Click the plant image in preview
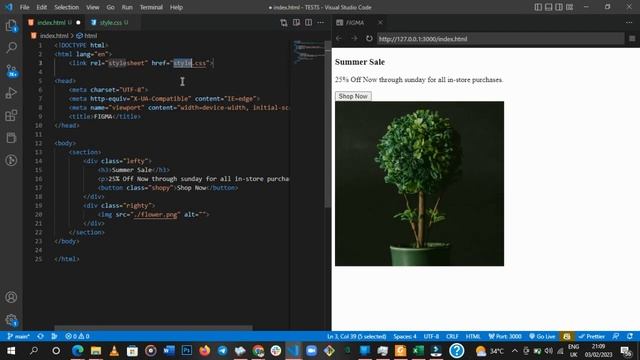This screenshot has height=360, width=640. [419, 184]
